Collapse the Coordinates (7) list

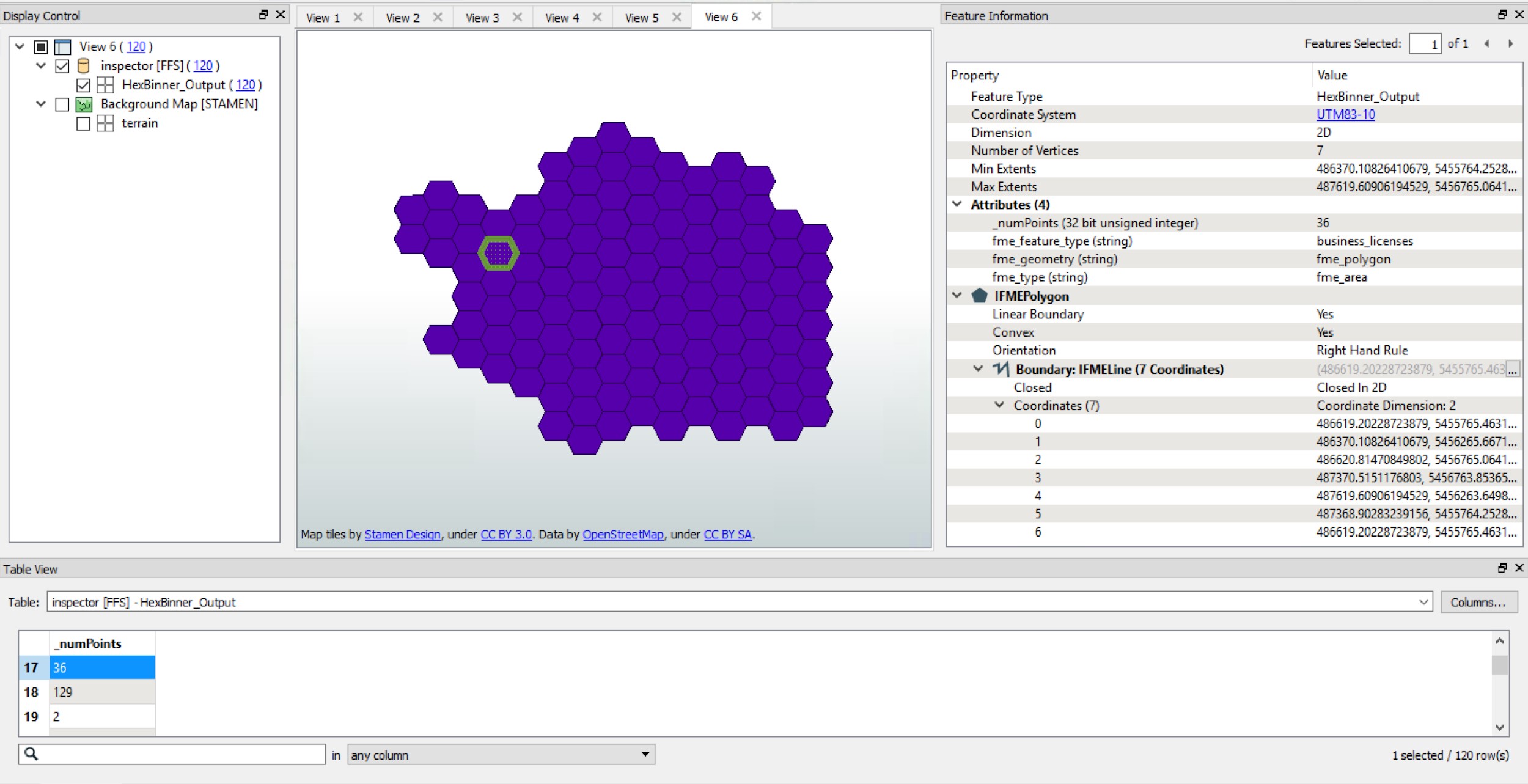pos(1000,405)
